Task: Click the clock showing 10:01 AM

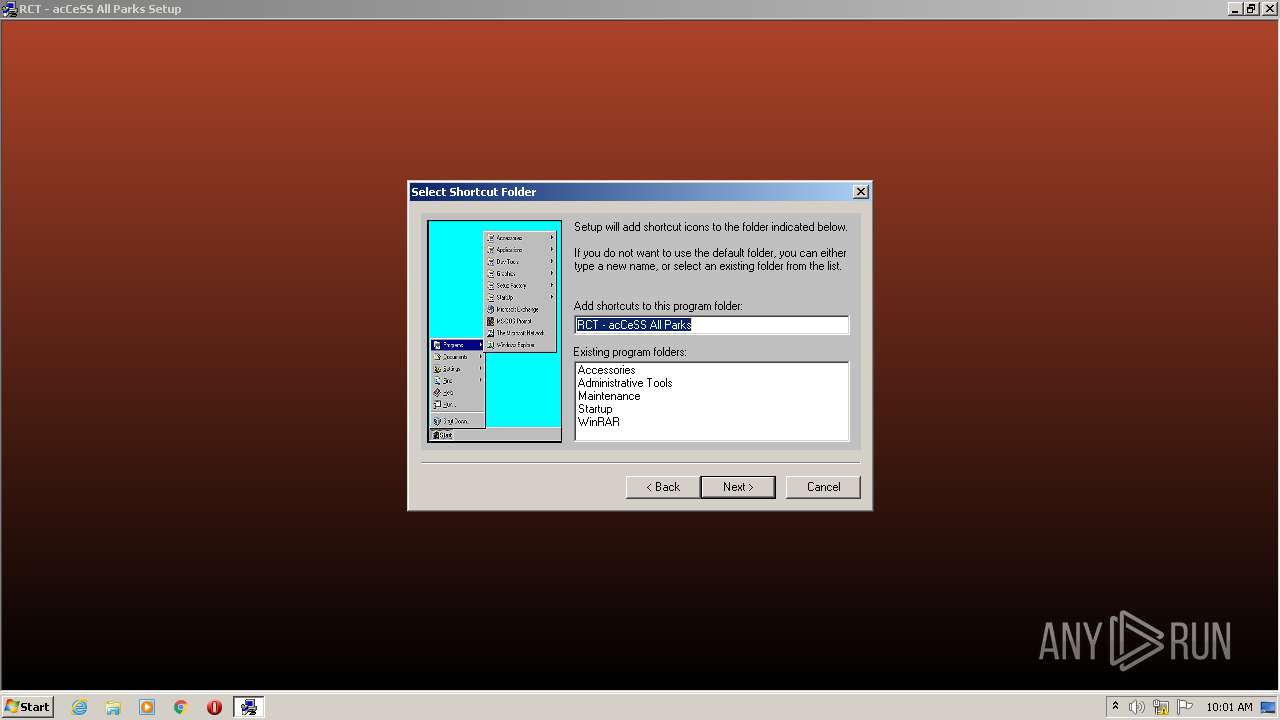Action: coord(1229,707)
